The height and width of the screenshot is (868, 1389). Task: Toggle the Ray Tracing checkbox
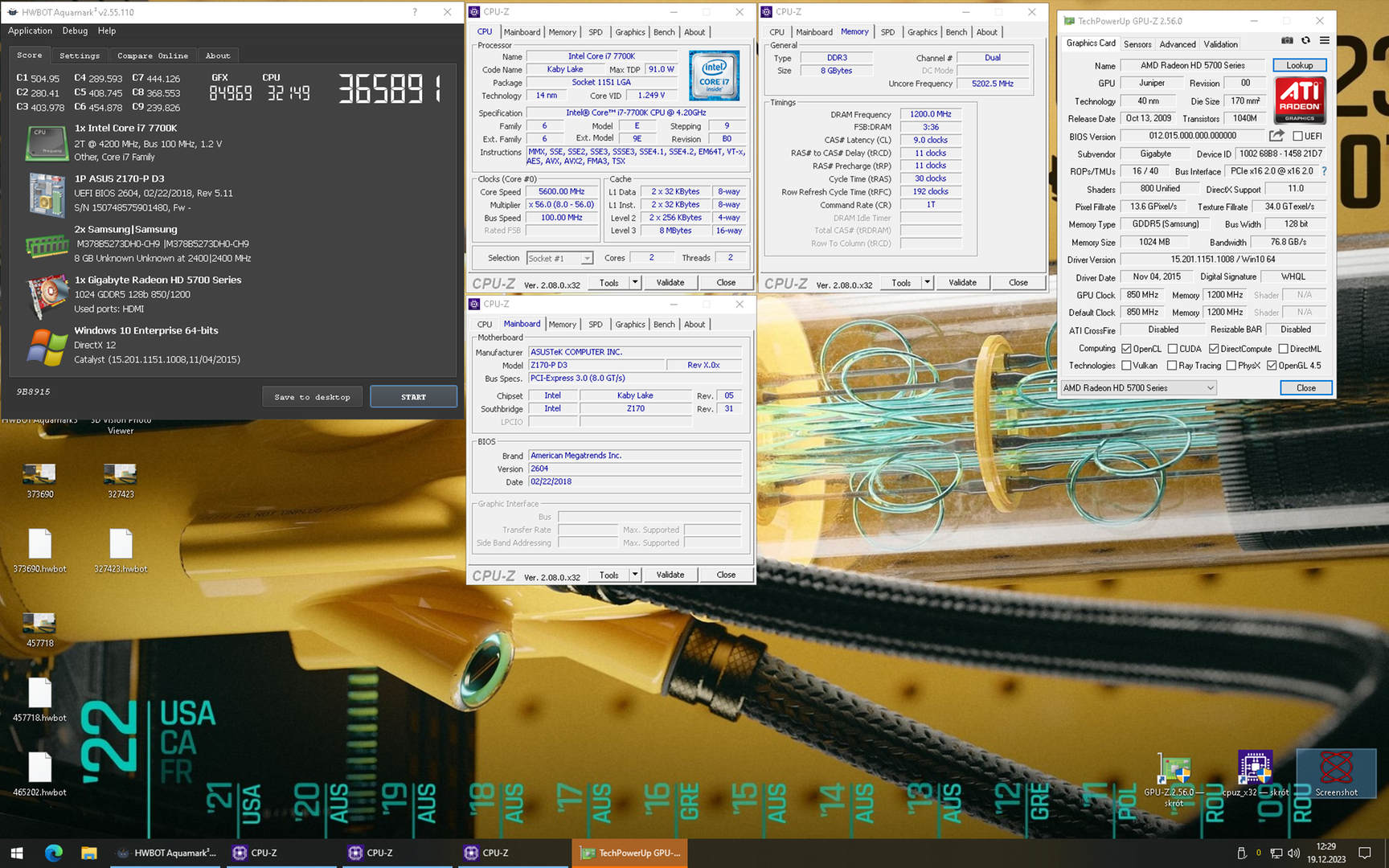[1172, 366]
